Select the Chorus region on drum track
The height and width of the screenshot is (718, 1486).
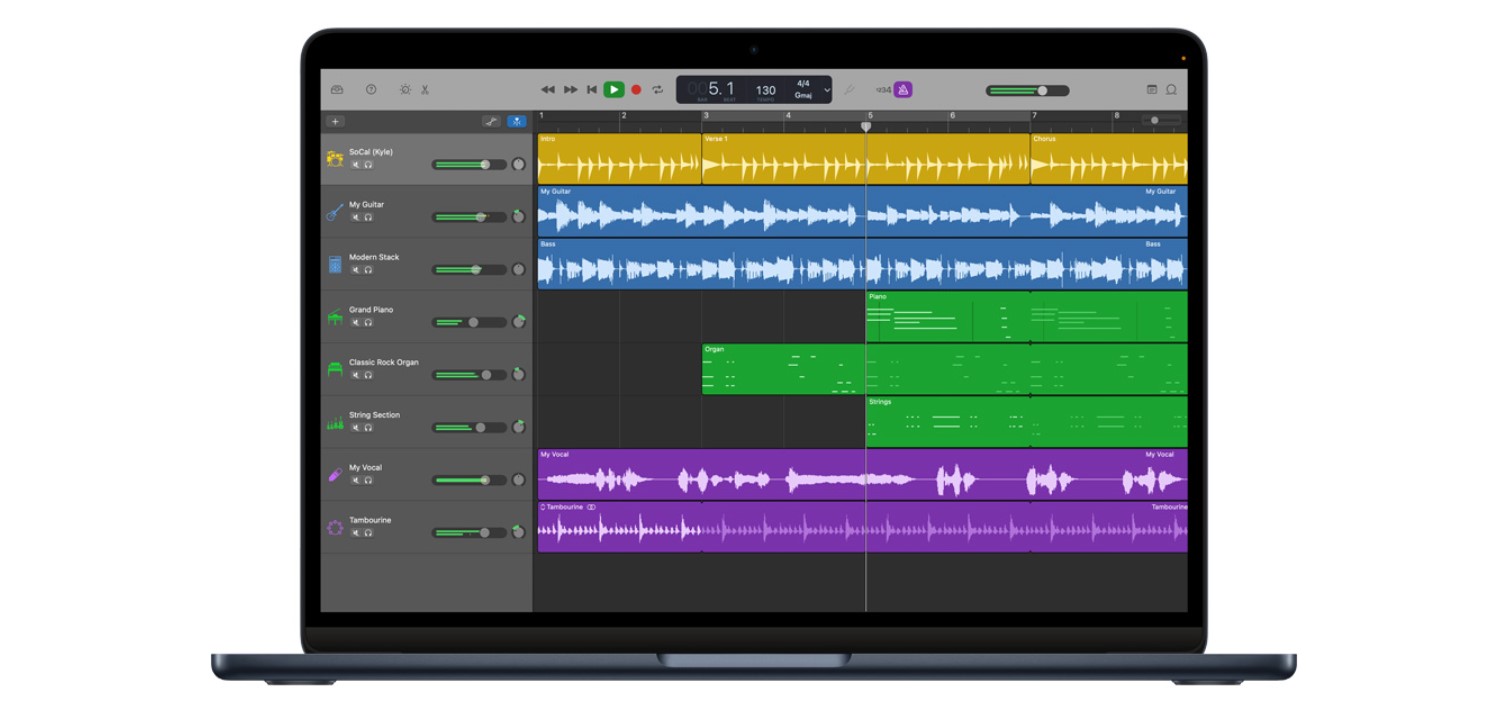1108,160
